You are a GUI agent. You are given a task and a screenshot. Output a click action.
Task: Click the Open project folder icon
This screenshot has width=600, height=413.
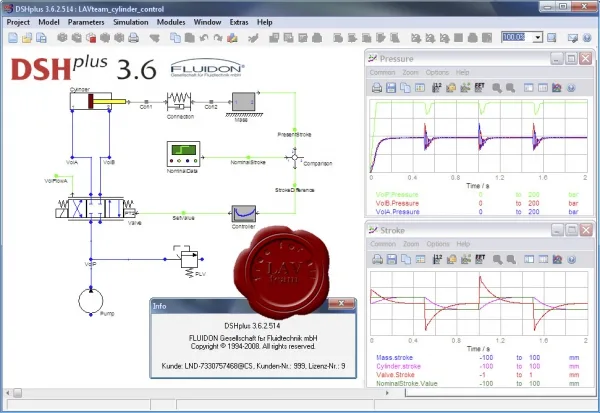[x=27, y=38]
